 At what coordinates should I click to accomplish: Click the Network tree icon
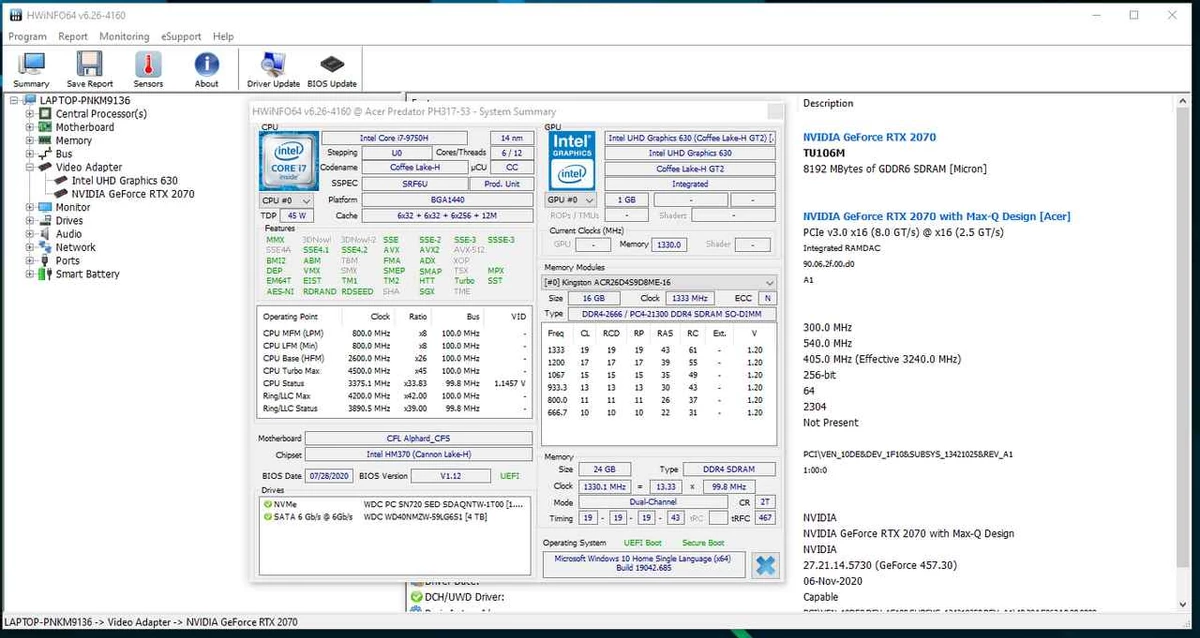[45, 247]
